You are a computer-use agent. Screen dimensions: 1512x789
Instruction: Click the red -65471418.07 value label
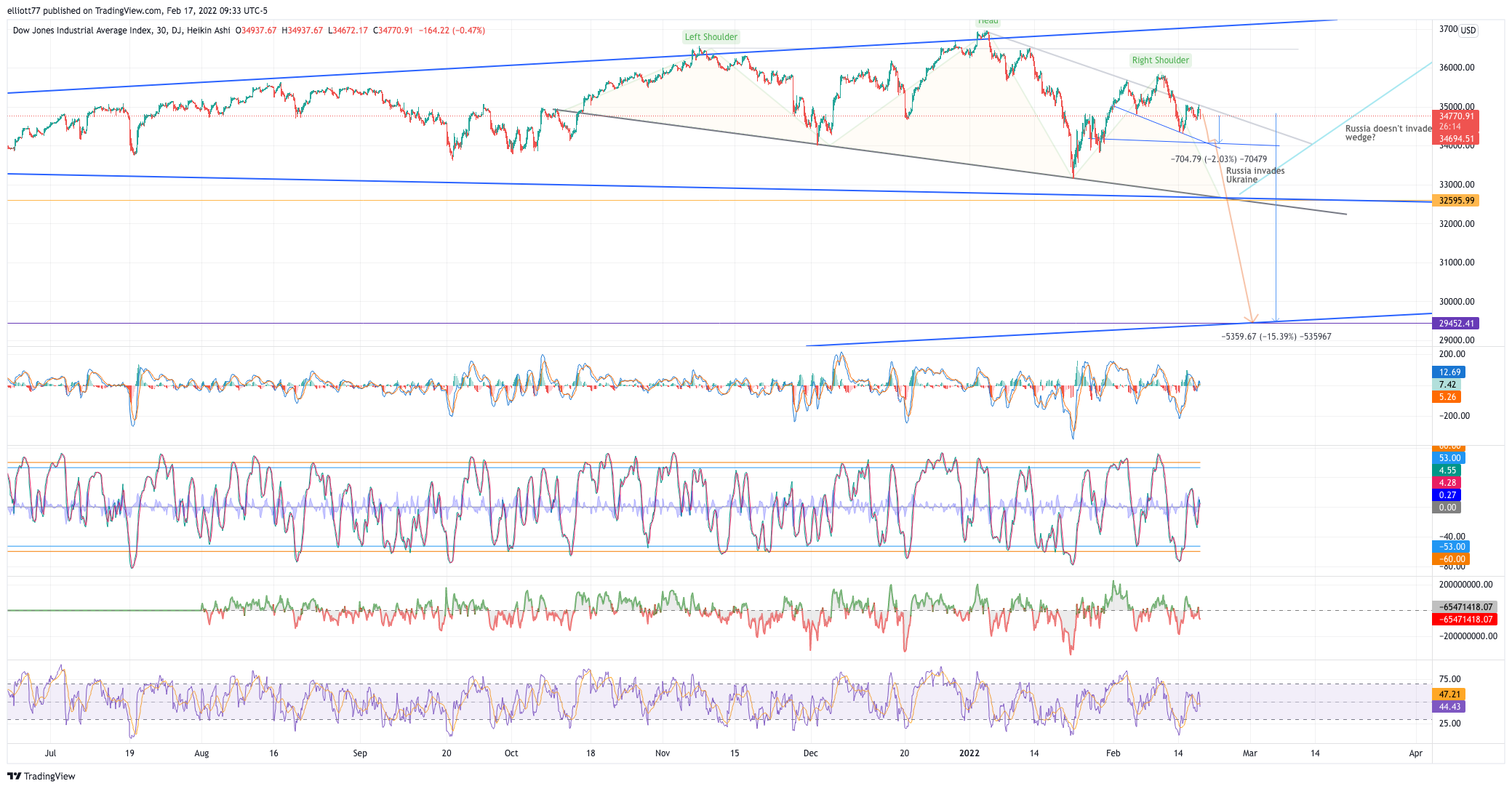1465,620
